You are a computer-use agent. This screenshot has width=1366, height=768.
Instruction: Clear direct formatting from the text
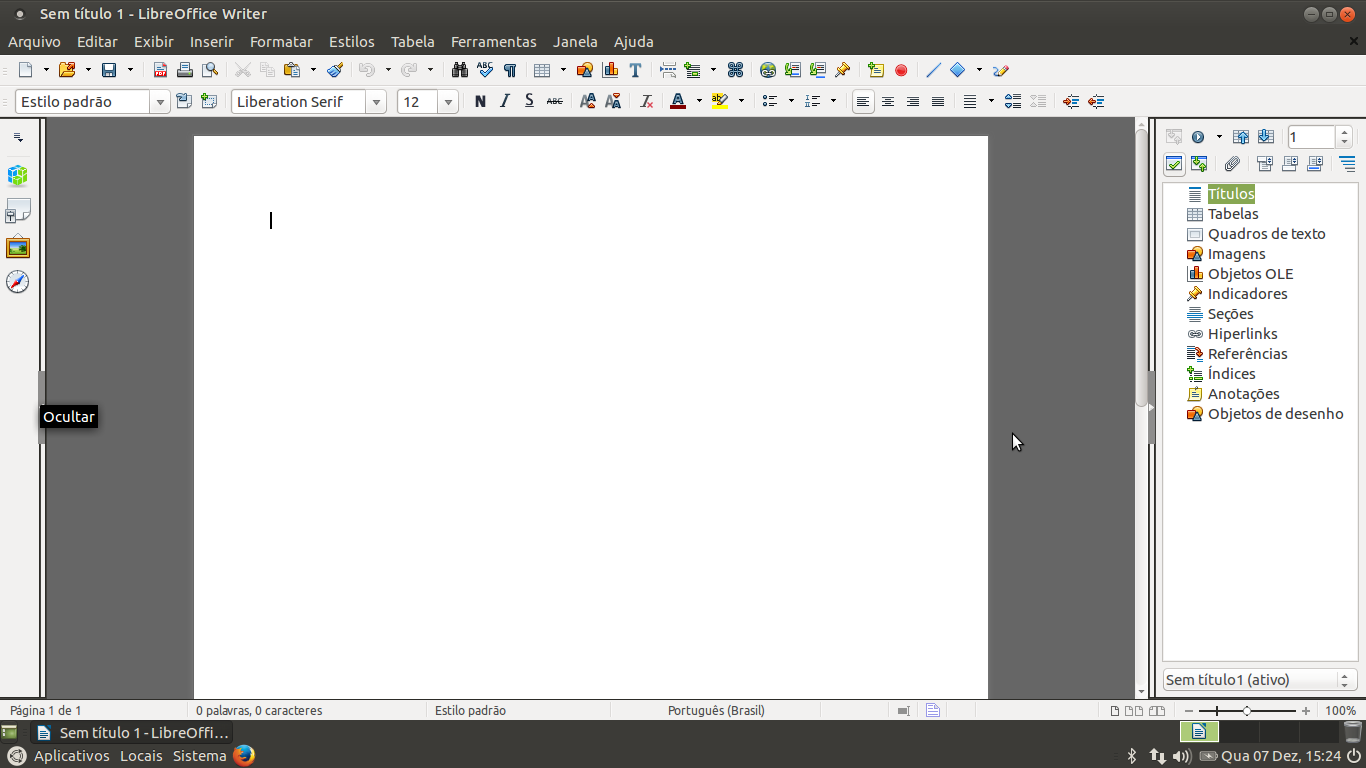point(647,101)
